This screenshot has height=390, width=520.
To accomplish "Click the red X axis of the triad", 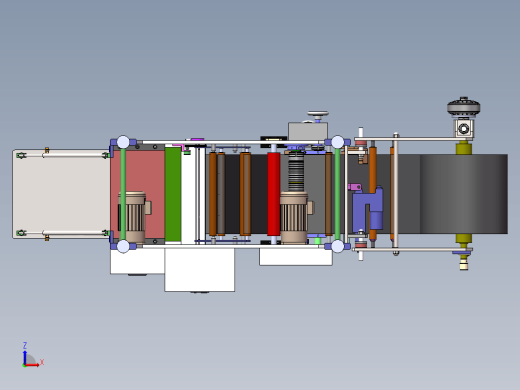I will (32, 365).
